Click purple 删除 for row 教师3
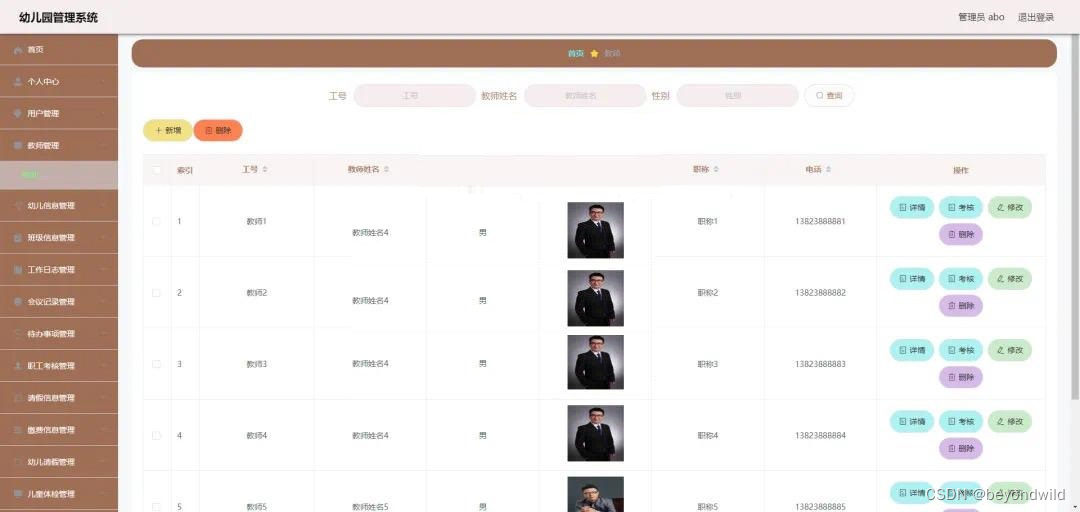Viewport: 1080px width, 512px height. [961, 377]
